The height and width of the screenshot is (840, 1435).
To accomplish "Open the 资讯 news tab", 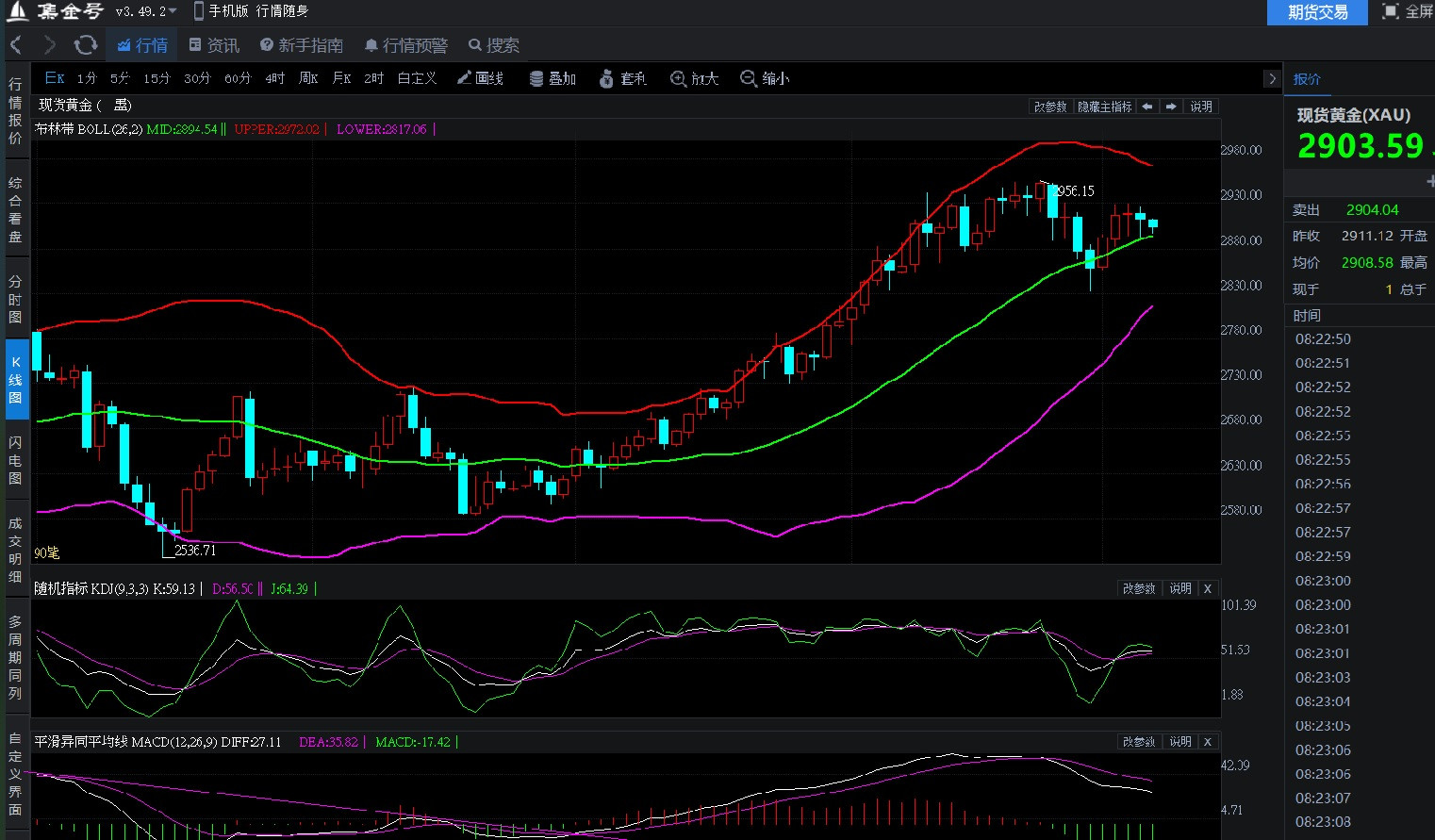I will pyautogui.click(x=214, y=45).
